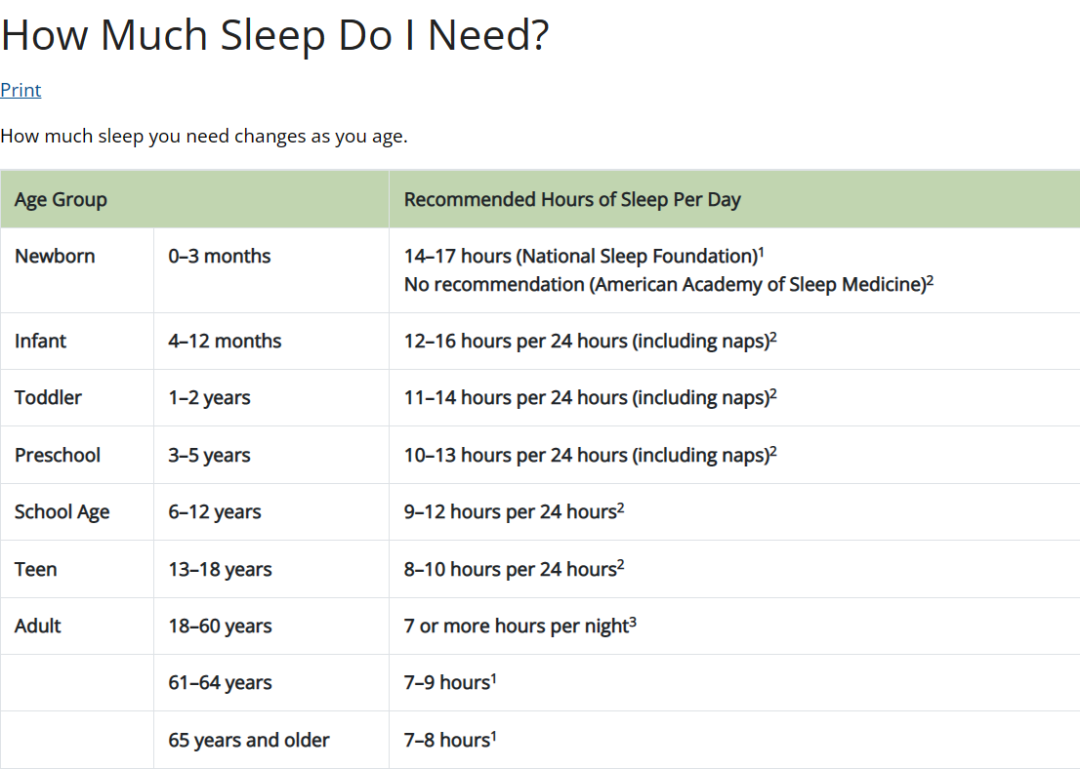1080x769 pixels.
Task: Click the '0–3 months' age cell
Action: click(x=220, y=256)
